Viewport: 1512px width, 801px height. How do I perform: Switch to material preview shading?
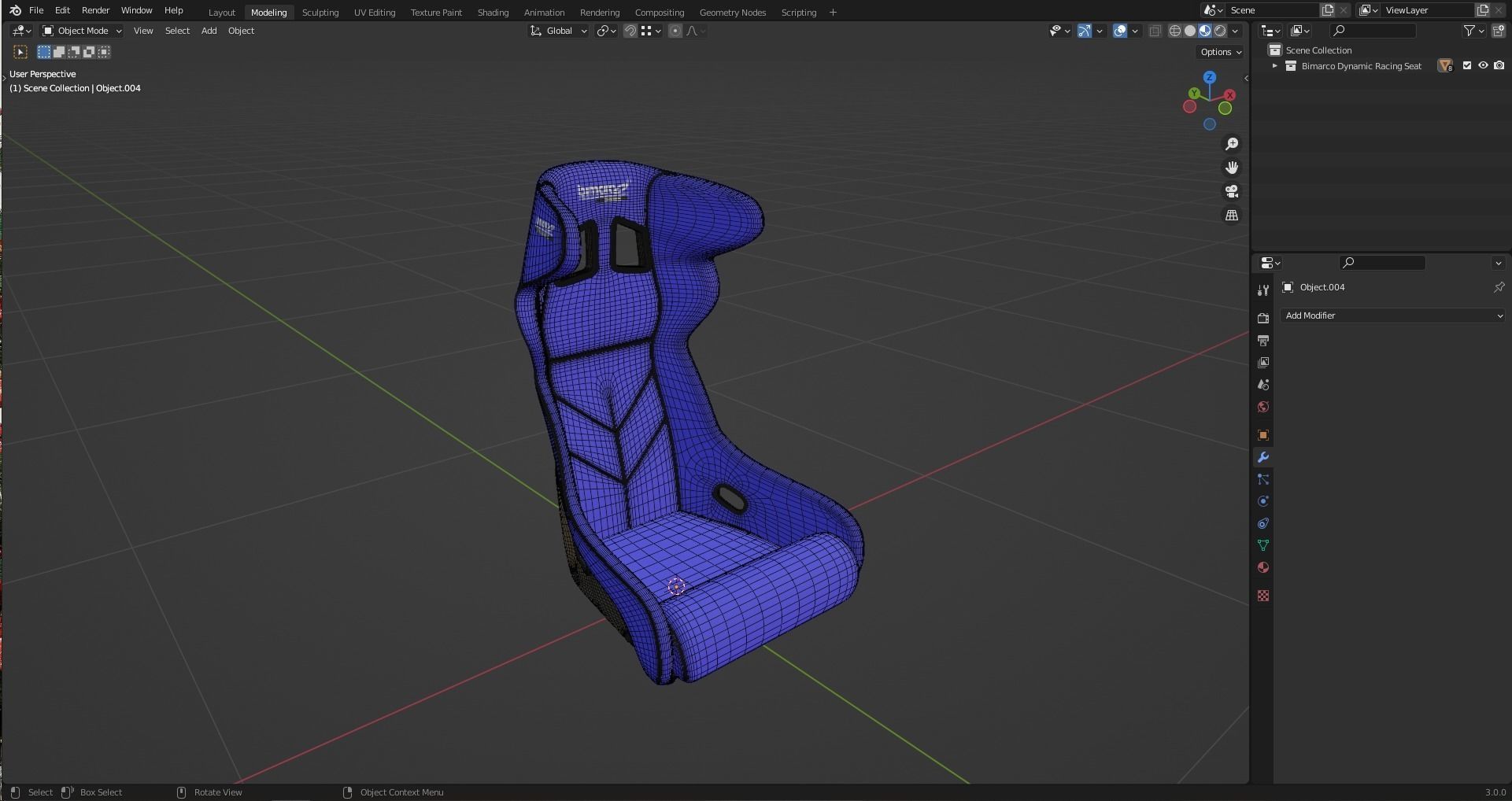(x=1205, y=31)
